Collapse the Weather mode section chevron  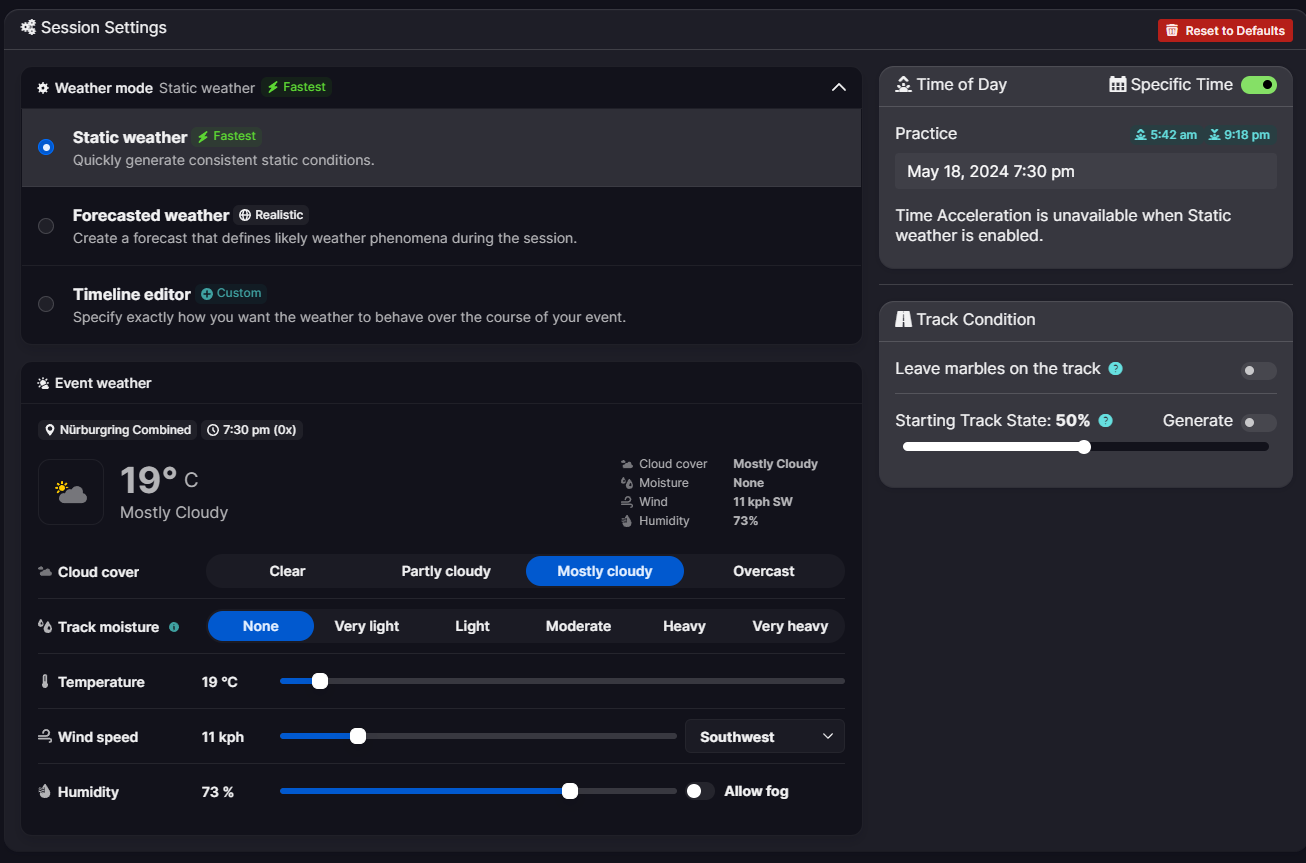pyautogui.click(x=839, y=88)
